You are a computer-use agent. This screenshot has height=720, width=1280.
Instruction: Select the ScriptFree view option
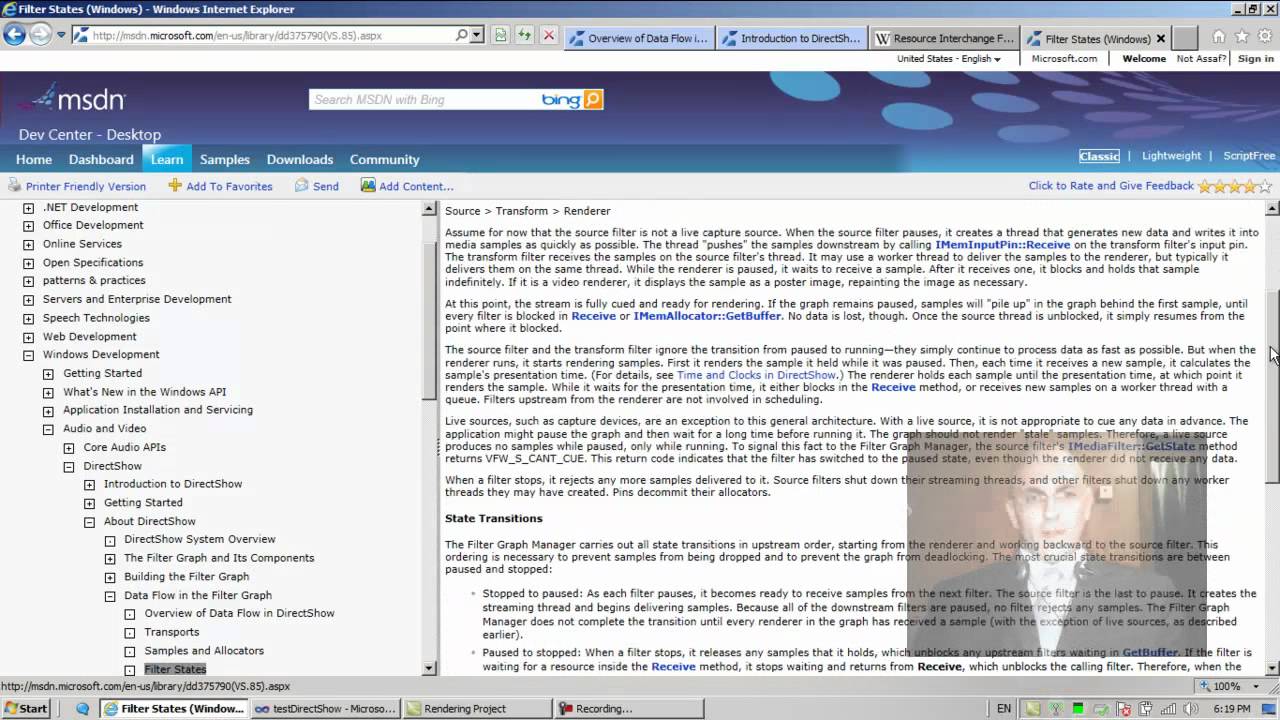click(1249, 156)
